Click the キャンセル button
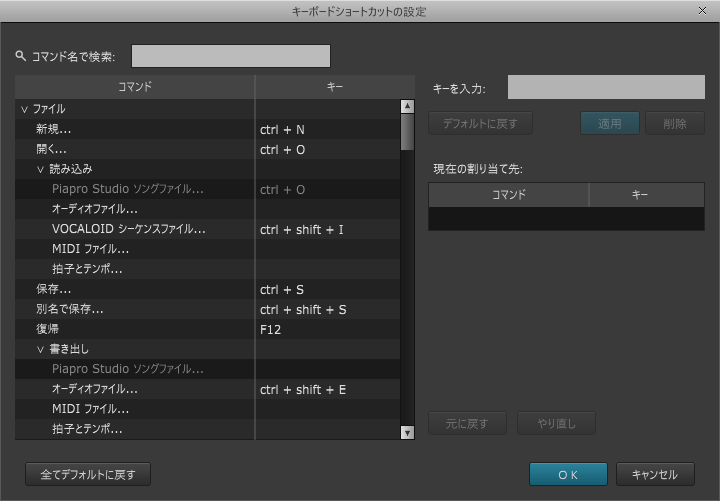Viewport: 720px width, 501px height. tap(655, 474)
